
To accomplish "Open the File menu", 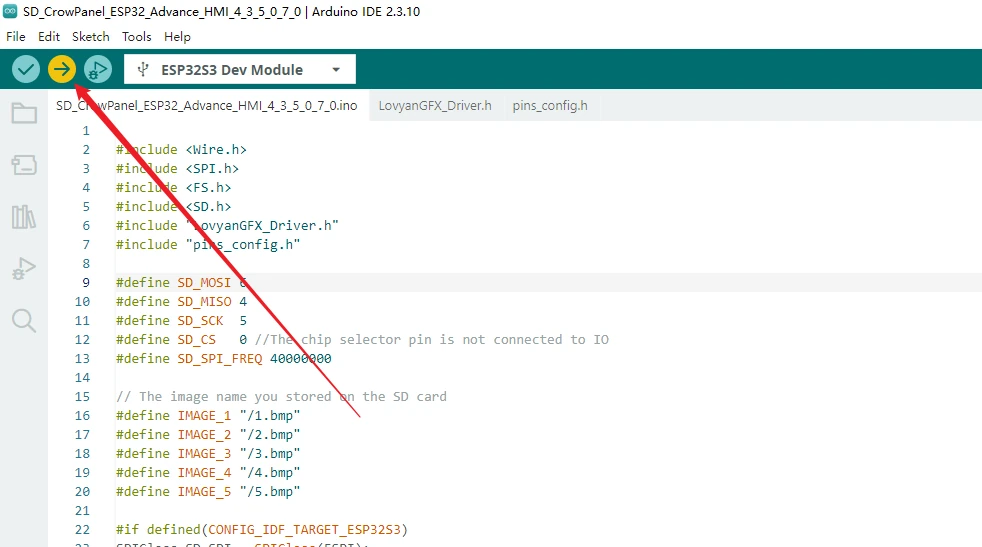I will click(x=16, y=36).
